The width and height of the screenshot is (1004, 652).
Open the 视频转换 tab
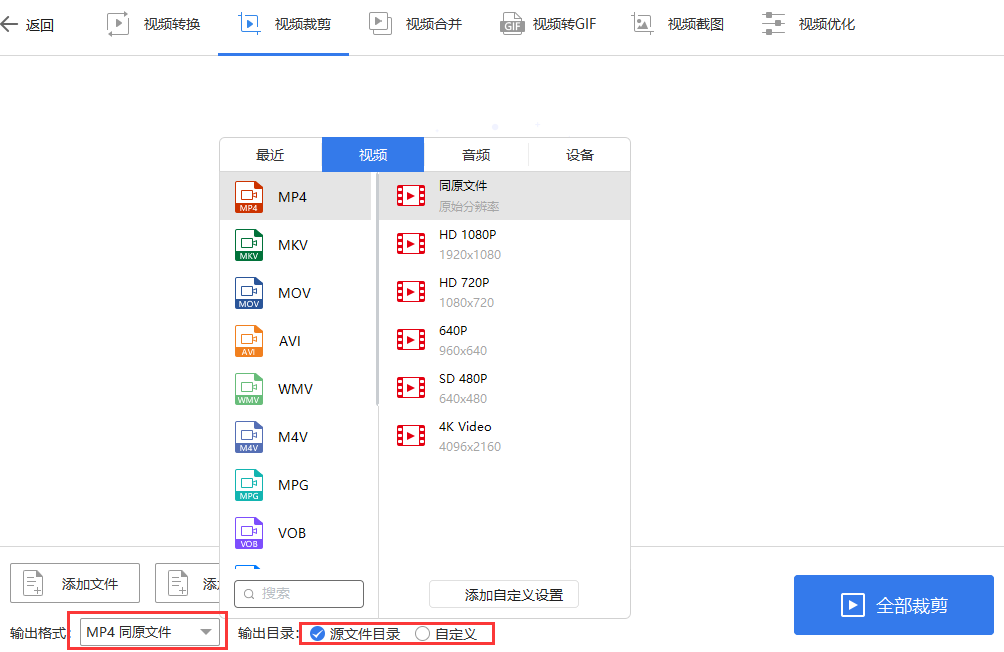point(154,24)
